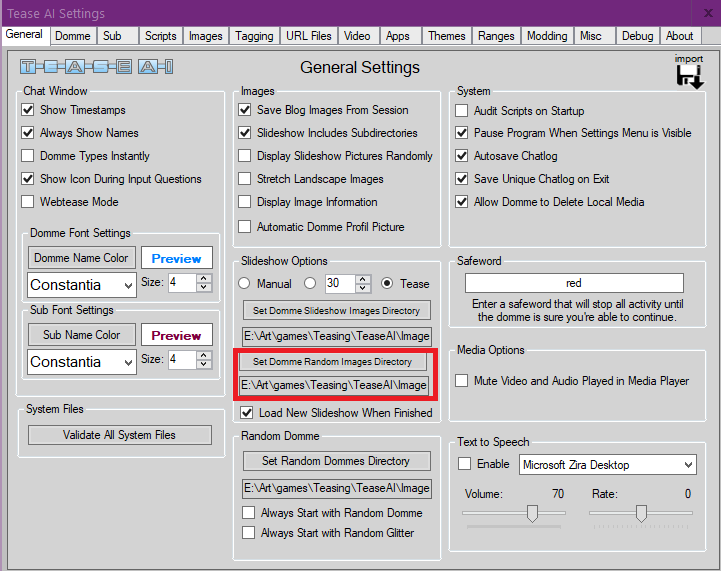
Task: Open Sub font Constantia dropdown
Action: (x=128, y=362)
